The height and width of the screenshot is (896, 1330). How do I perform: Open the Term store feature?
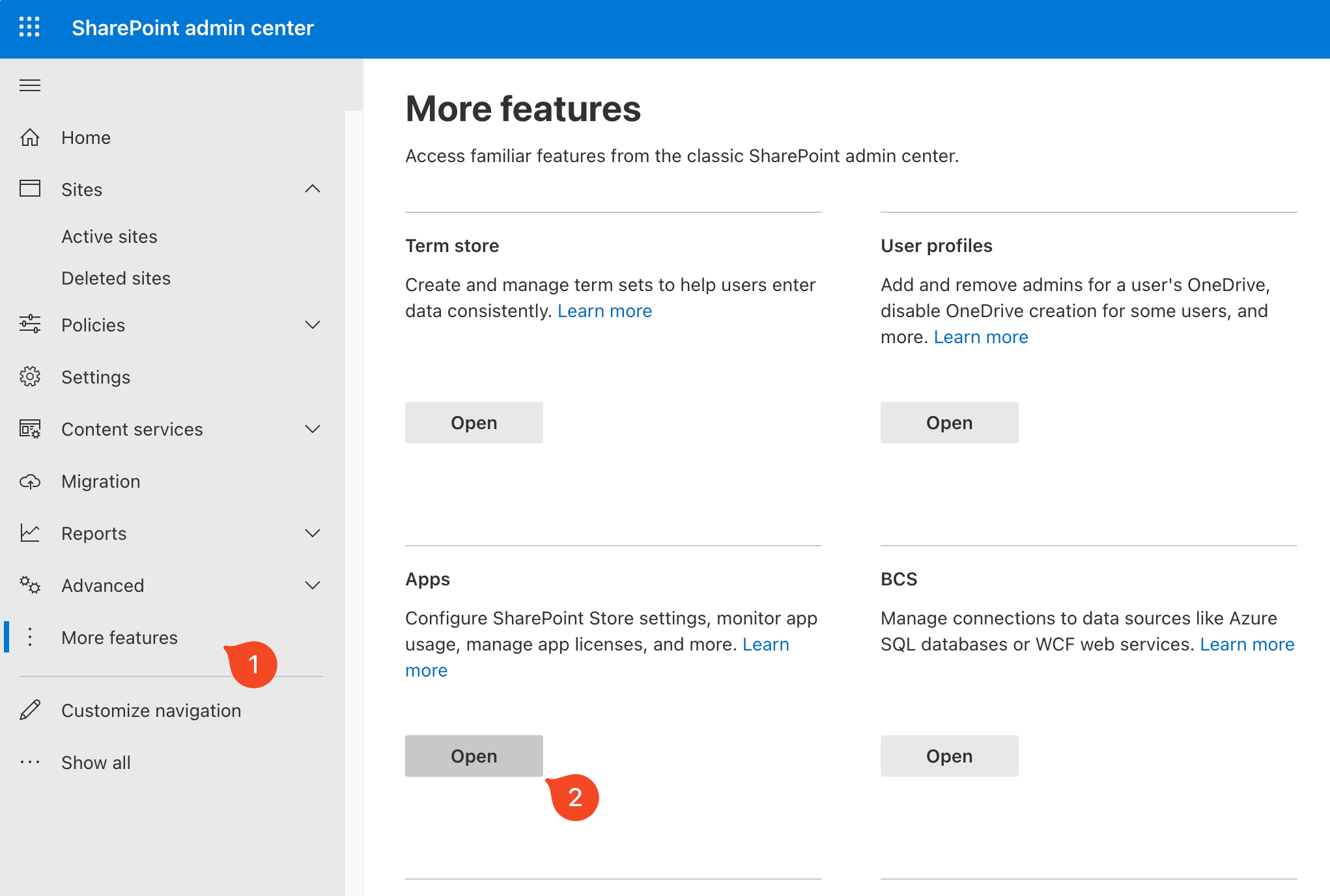[474, 423]
